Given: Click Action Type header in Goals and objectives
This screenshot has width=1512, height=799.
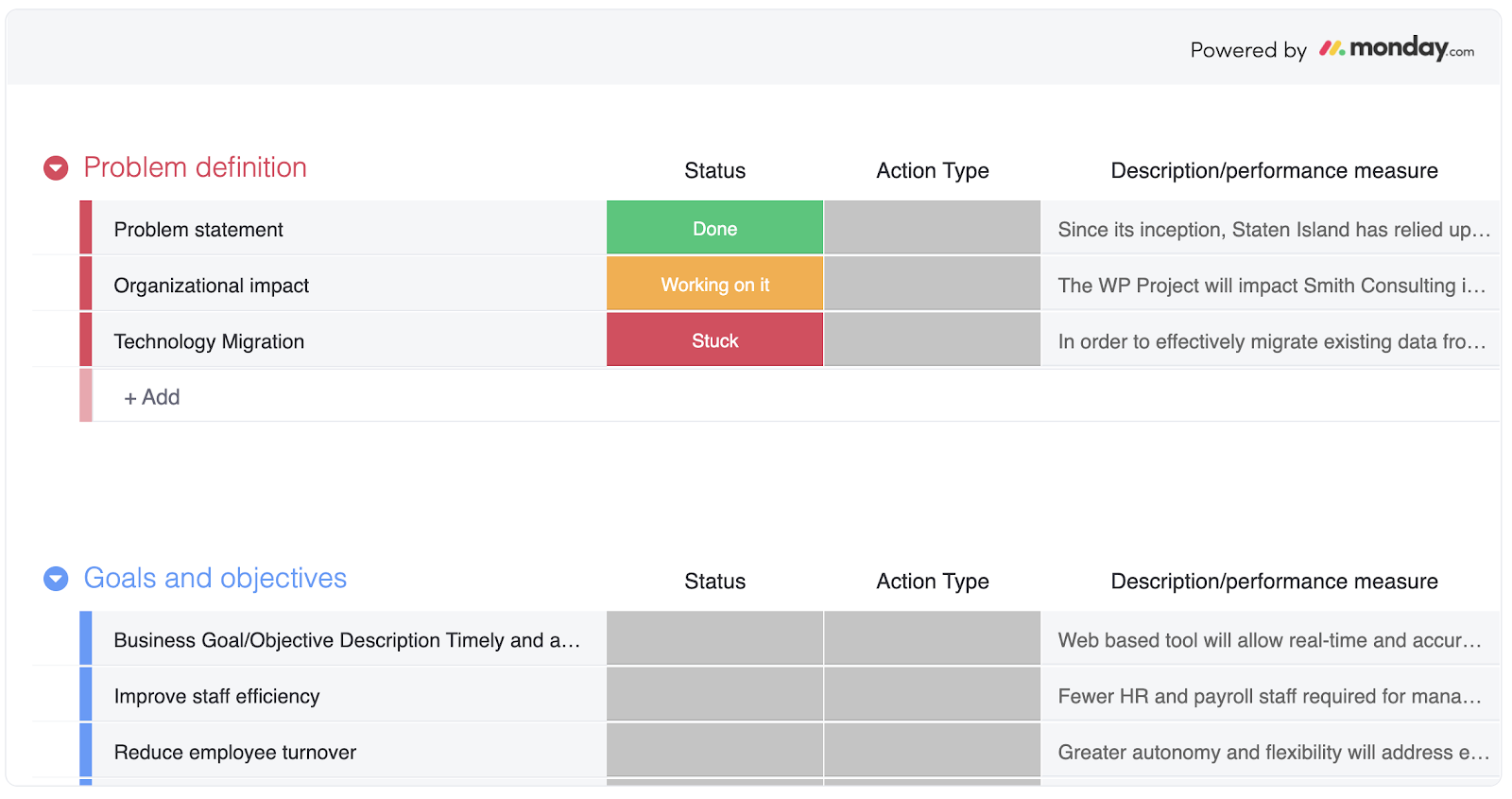Looking at the screenshot, I should coord(933,582).
